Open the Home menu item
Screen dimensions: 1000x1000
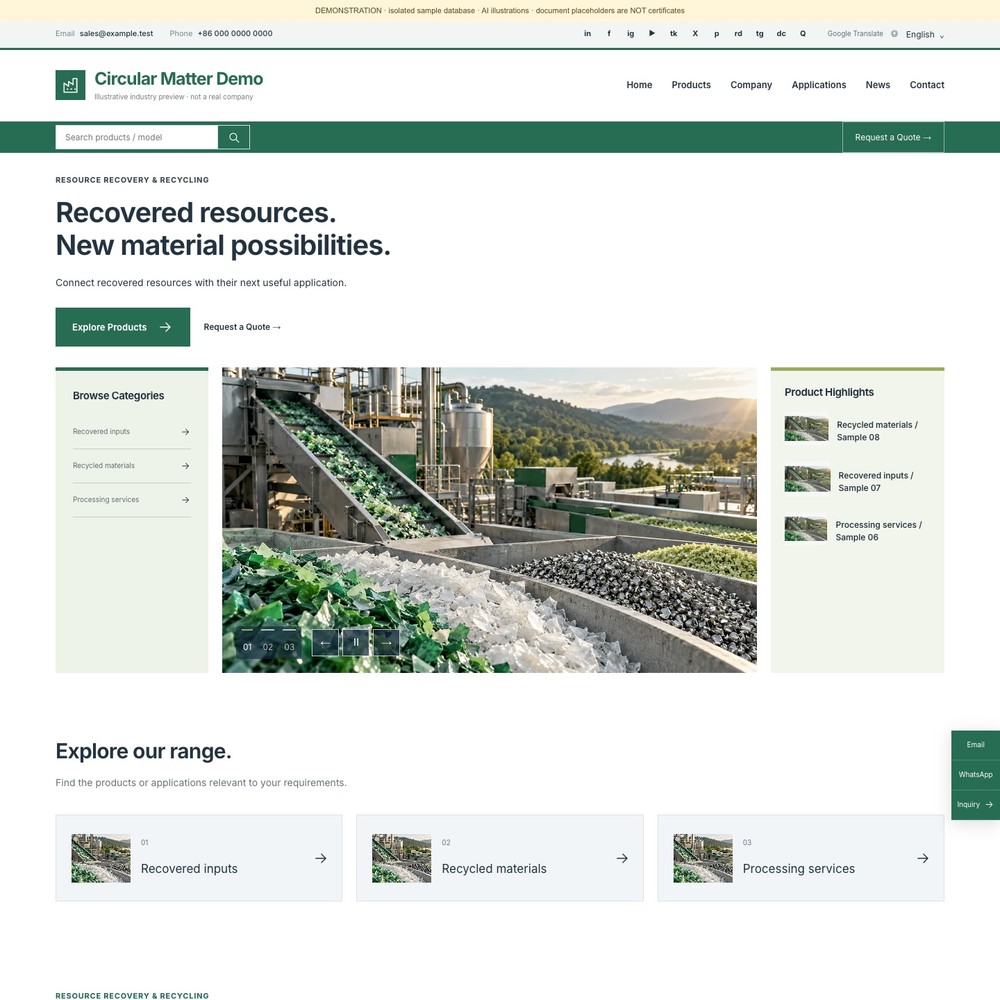point(639,85)
